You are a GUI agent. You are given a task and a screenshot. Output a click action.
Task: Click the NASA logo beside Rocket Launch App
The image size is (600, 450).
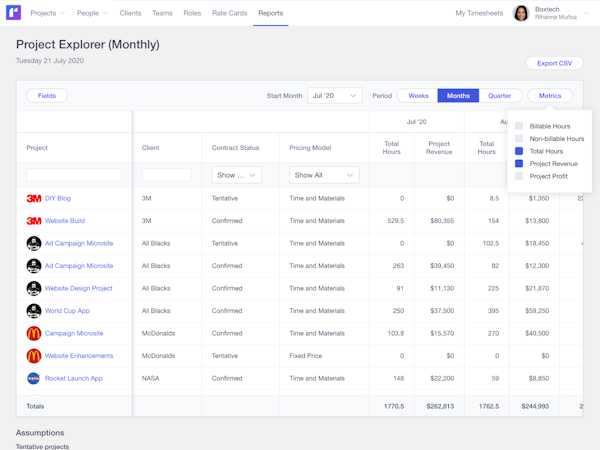click(34, 378)
